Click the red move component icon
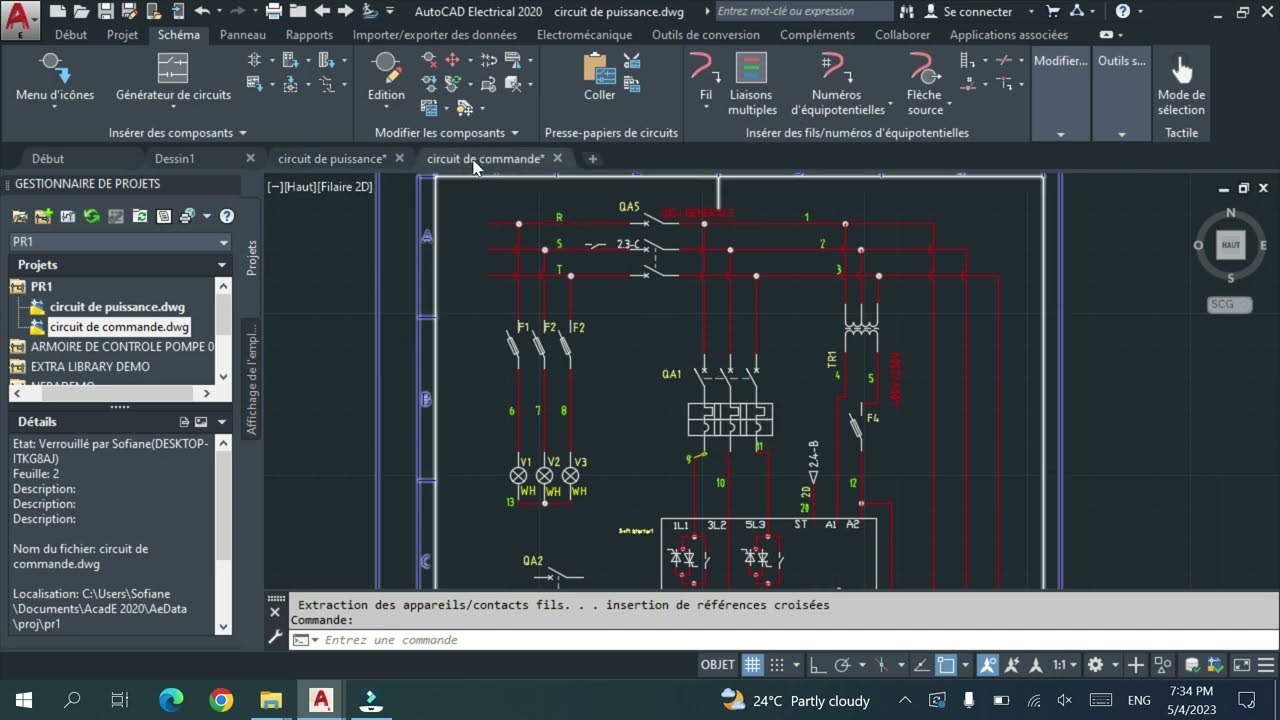1280x720 pixels. (x=452, y=60)
